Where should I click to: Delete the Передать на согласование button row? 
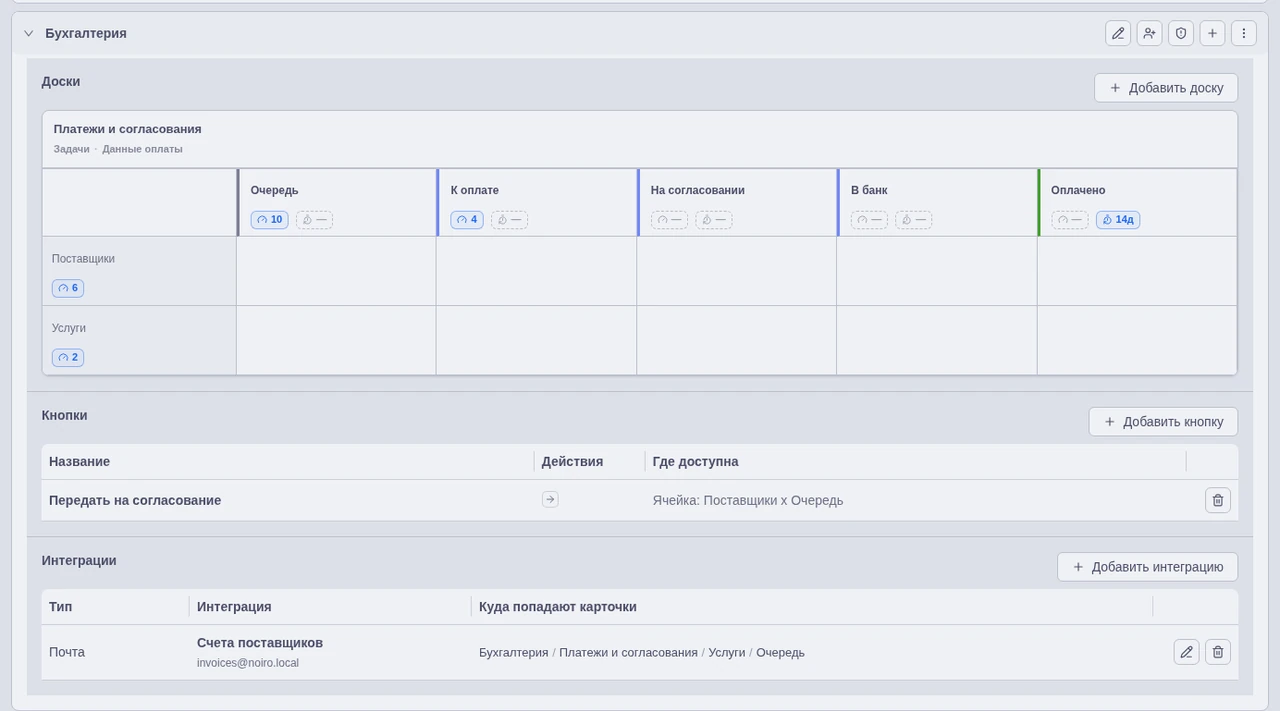pyautogui.click(x=1218, y=500)
